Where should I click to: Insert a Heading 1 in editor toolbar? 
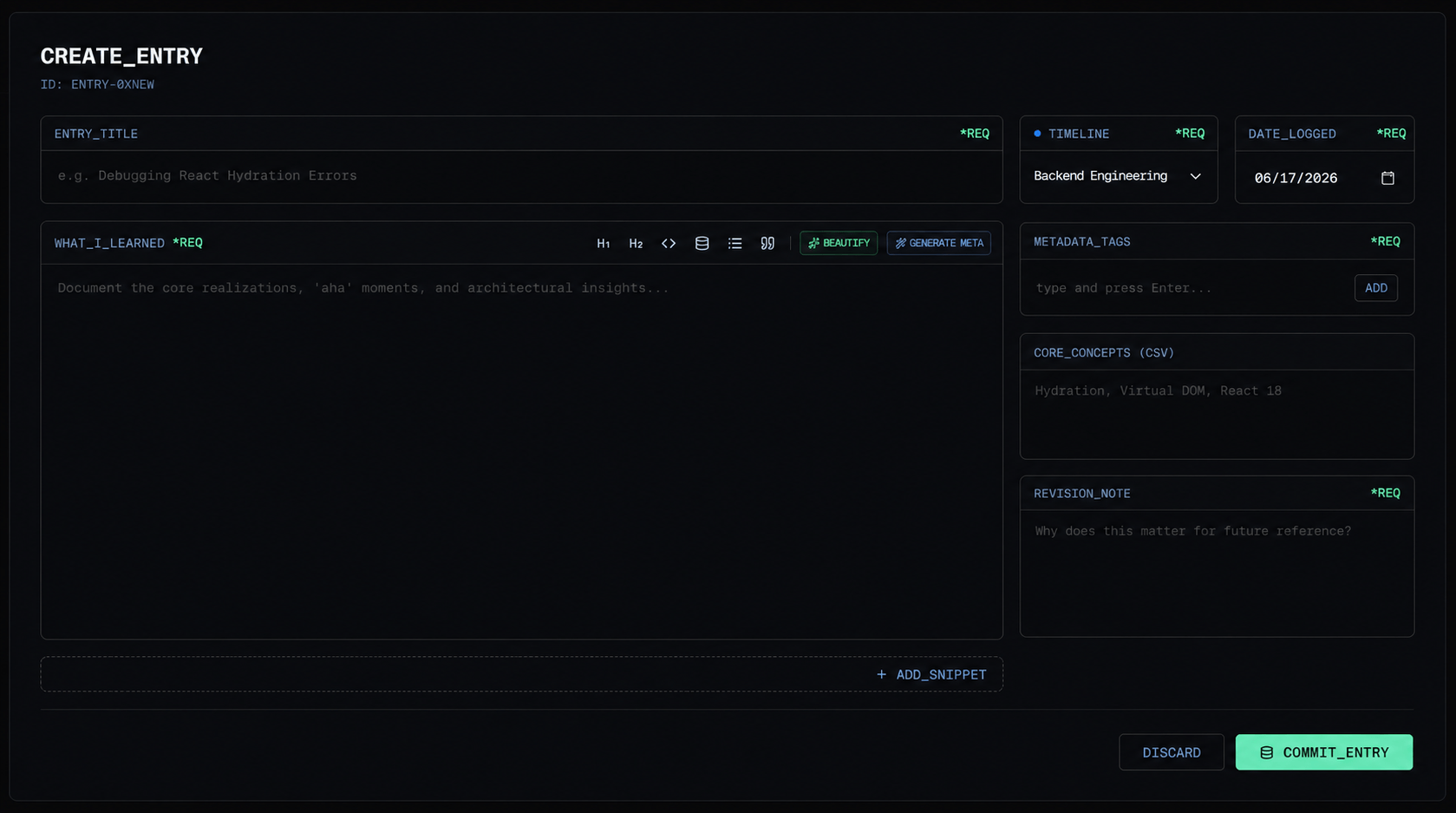603,244
